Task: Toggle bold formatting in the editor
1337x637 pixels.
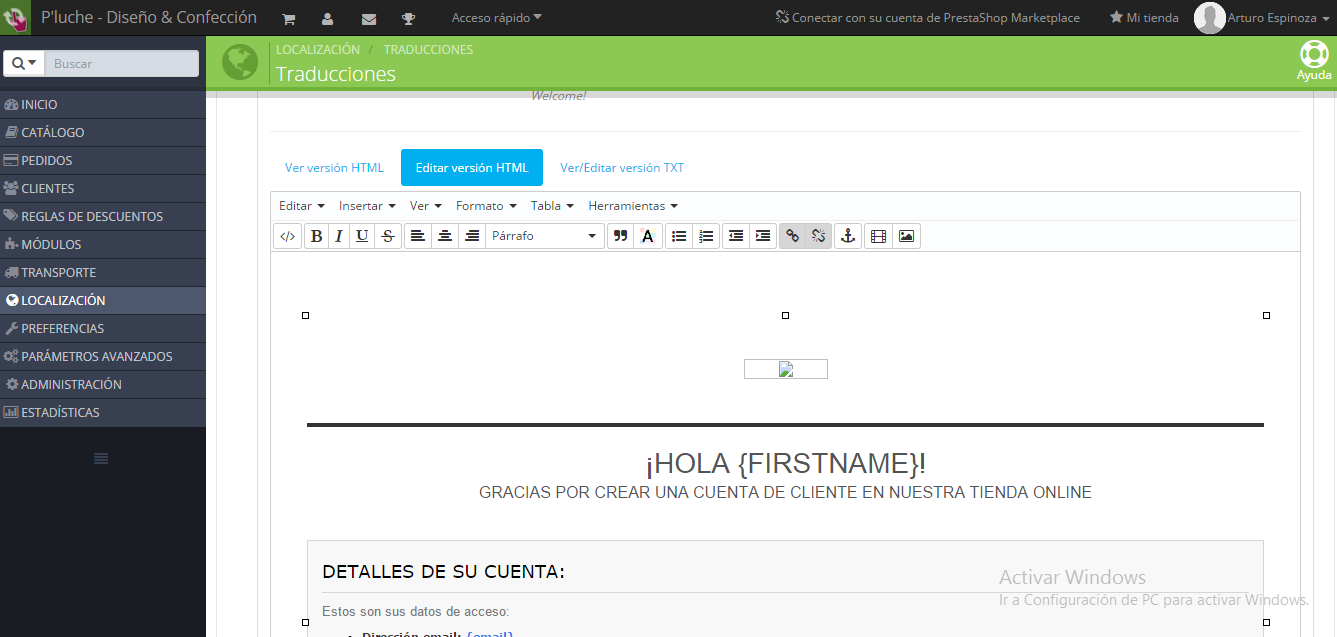Action: [x=317, y=236]
